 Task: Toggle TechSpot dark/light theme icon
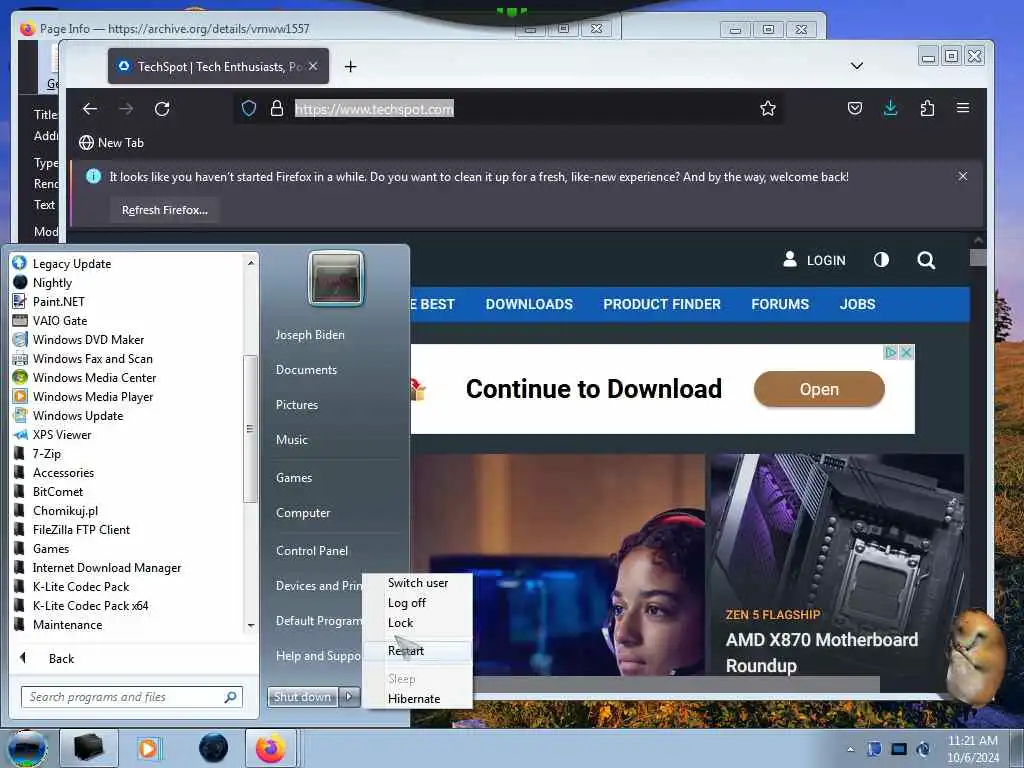(882, 260)
